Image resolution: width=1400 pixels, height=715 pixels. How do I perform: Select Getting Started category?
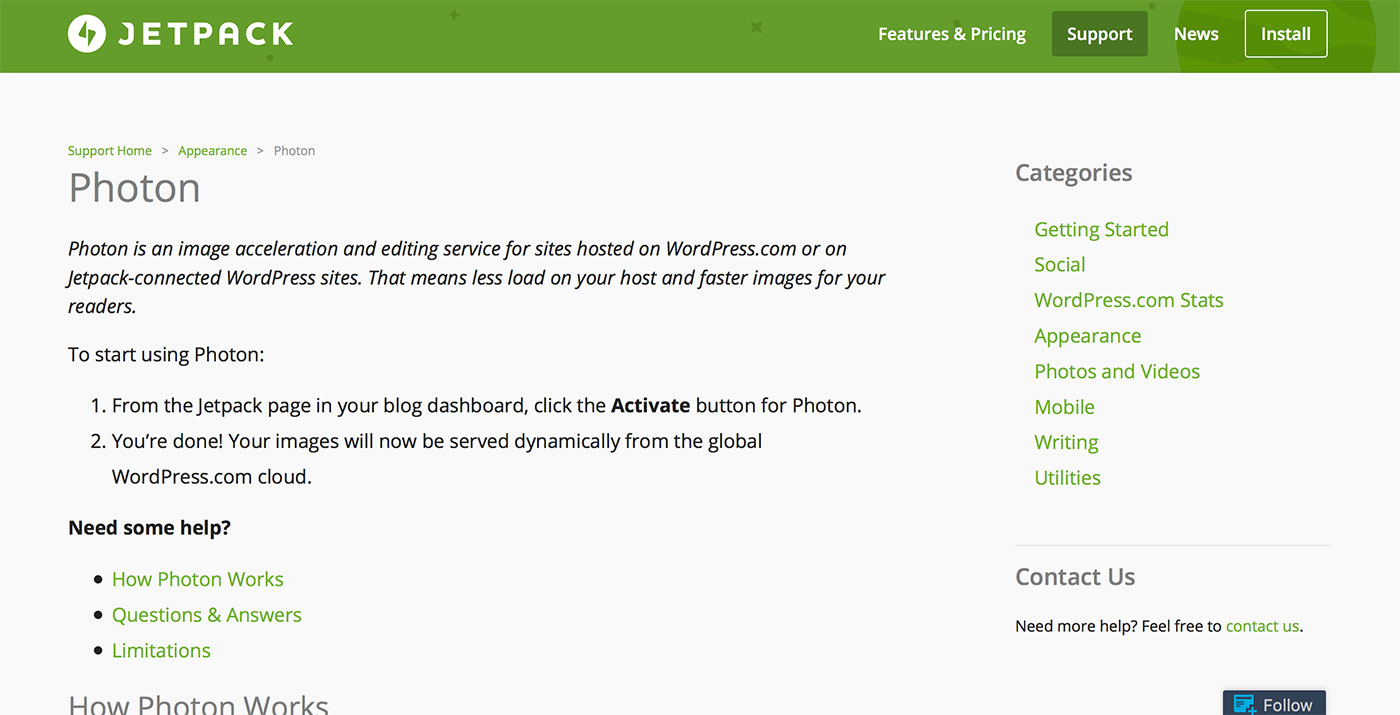click(x=1101, y=229)
